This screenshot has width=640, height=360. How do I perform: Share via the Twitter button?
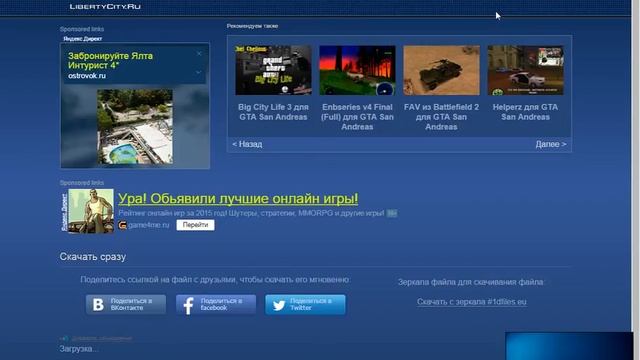tap(305, 304)
